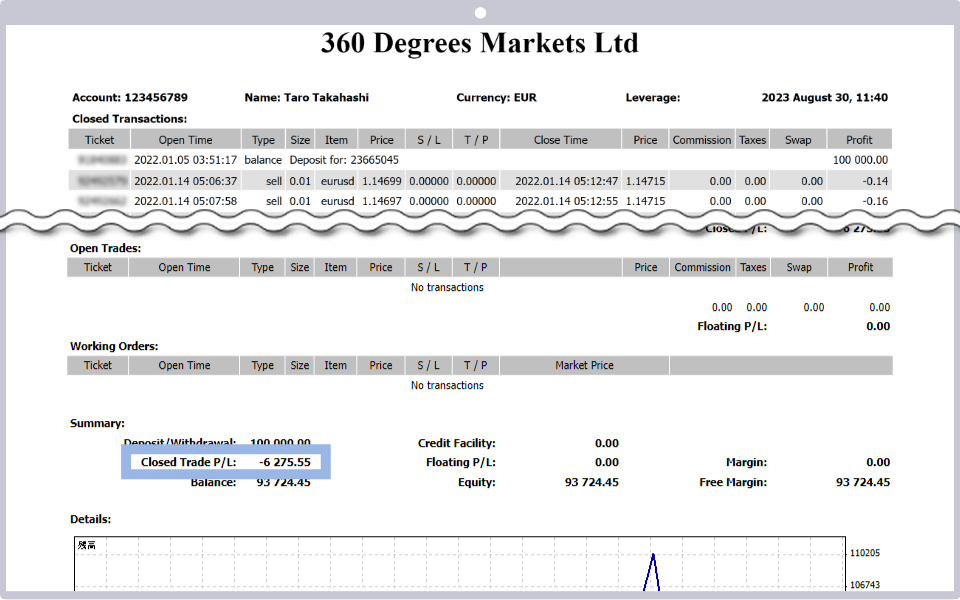
Task: Click the 'Leverage:' label
Action: tap(653, 97)
